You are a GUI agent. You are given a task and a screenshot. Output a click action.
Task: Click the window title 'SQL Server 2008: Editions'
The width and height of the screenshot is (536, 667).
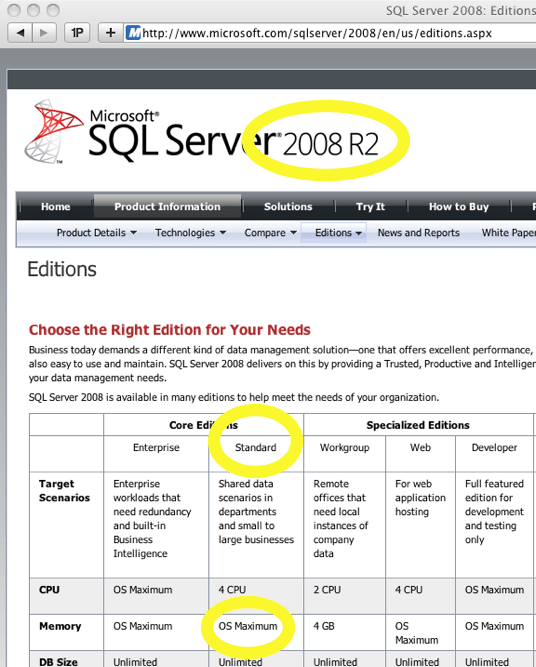461,10
